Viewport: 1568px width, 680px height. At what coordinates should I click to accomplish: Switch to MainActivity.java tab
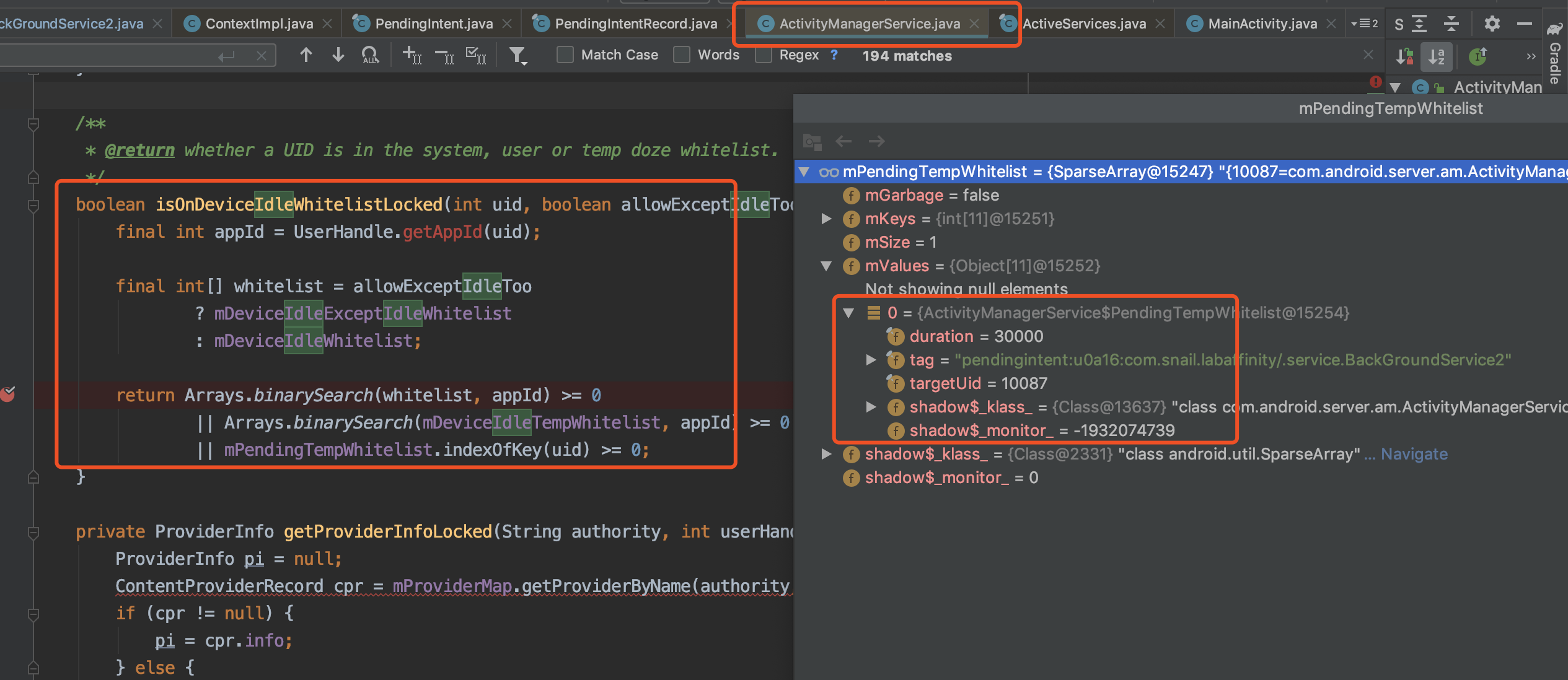[x=1262, y=24]
